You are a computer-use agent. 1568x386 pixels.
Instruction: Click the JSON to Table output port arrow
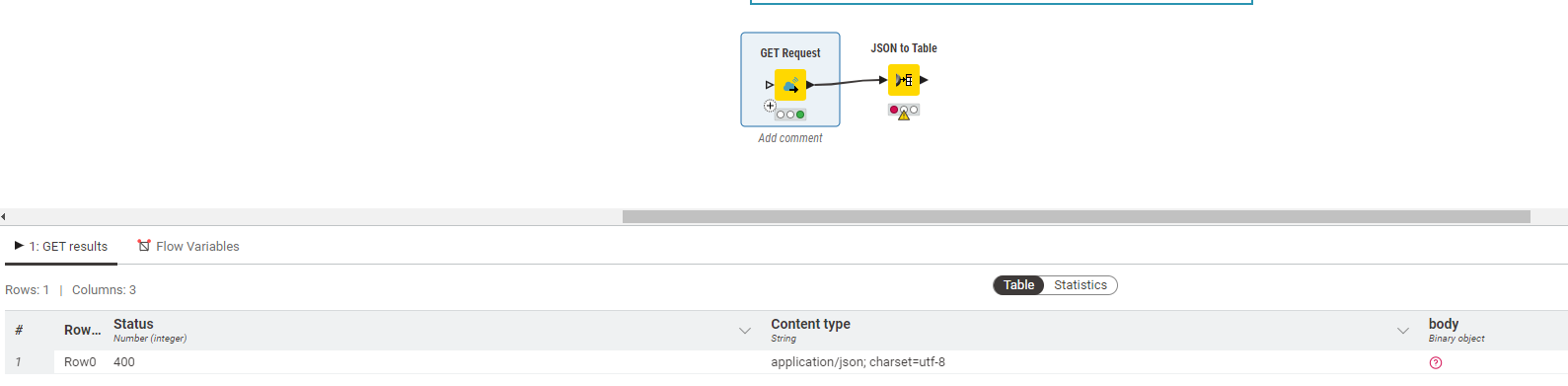924,80
